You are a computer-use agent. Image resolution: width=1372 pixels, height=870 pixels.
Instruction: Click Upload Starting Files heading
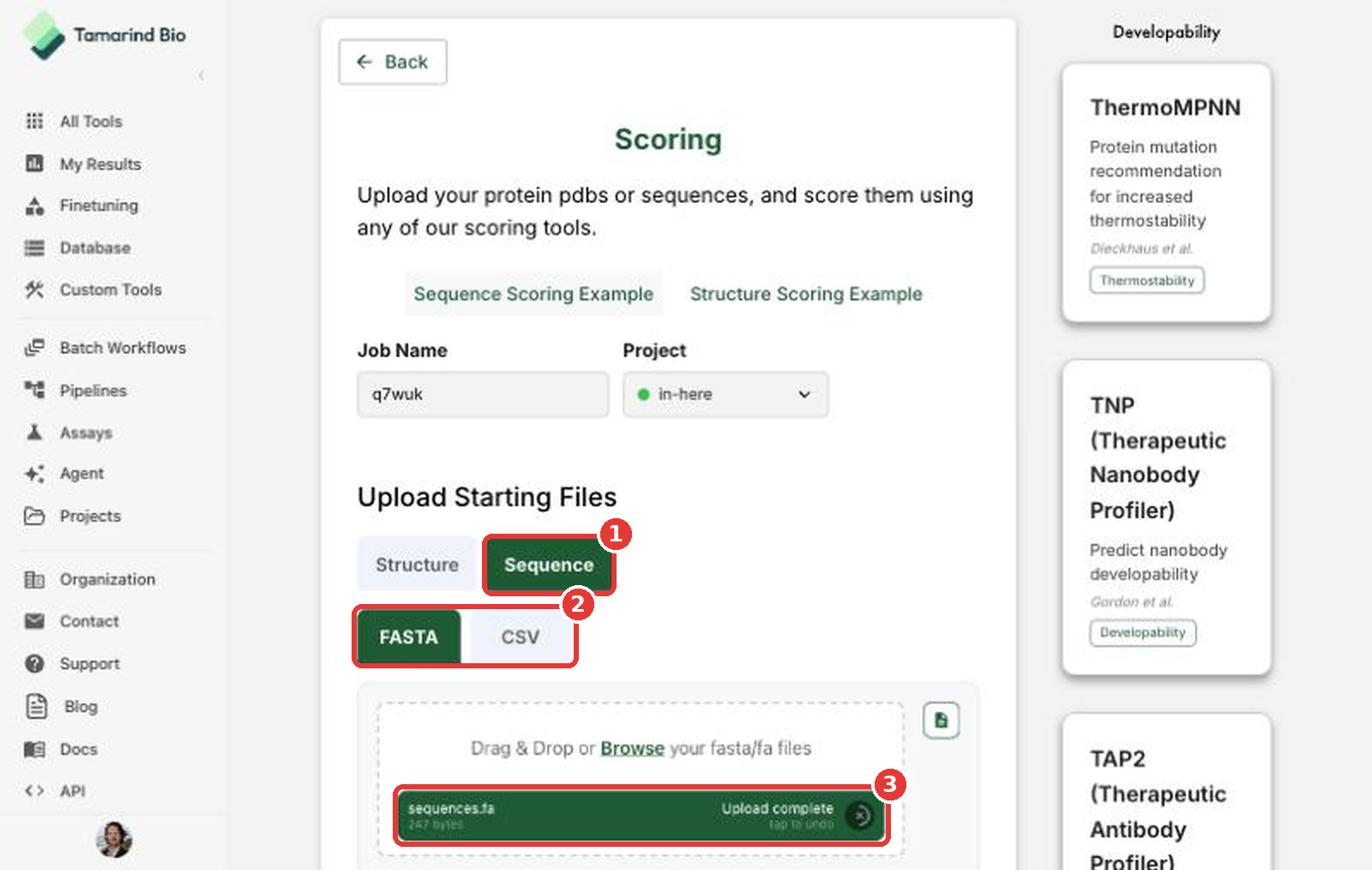487,497
